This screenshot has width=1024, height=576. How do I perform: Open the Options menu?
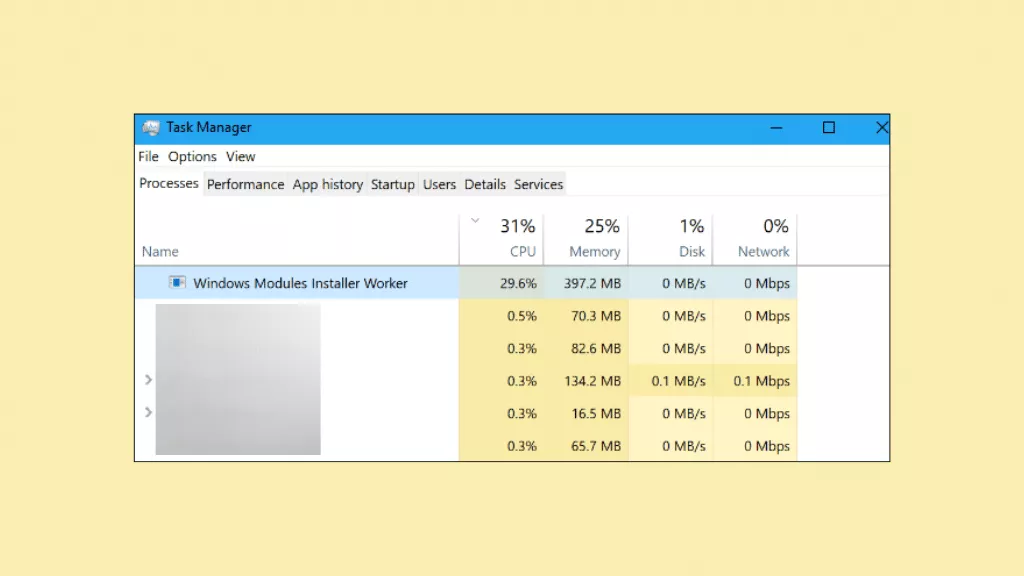pyautogui.click(x=192, y=157)
